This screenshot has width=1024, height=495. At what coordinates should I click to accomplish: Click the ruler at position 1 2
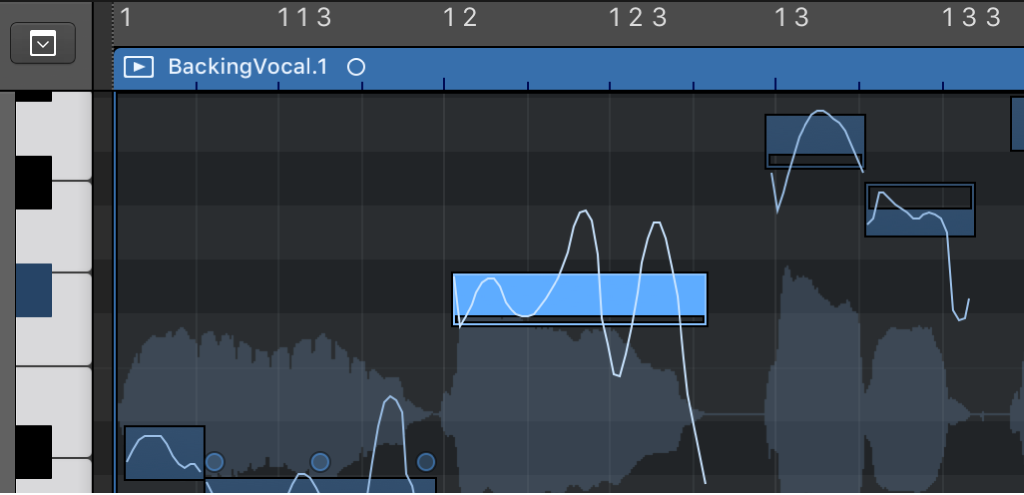pos(460,16)
